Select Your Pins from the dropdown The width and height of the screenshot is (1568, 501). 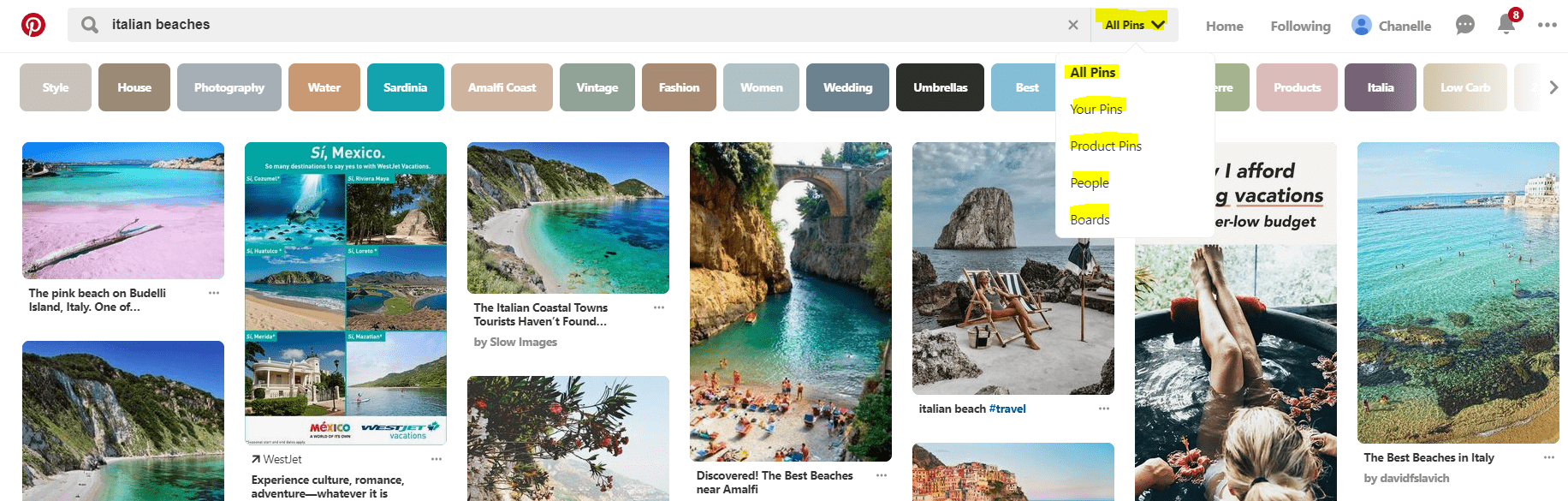tap(1096, 109)
